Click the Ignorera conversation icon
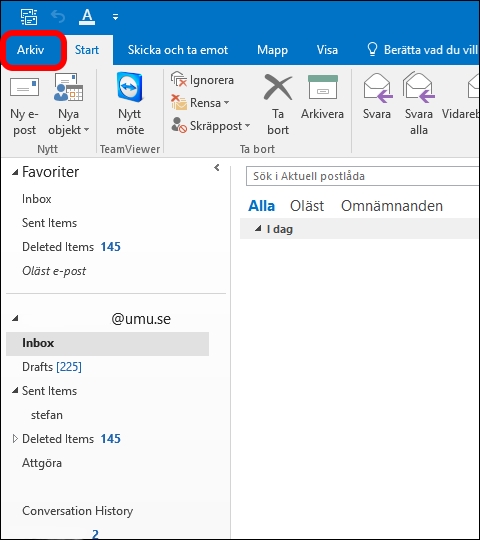This screenshot has width=480, height=540. coord(178,79)
